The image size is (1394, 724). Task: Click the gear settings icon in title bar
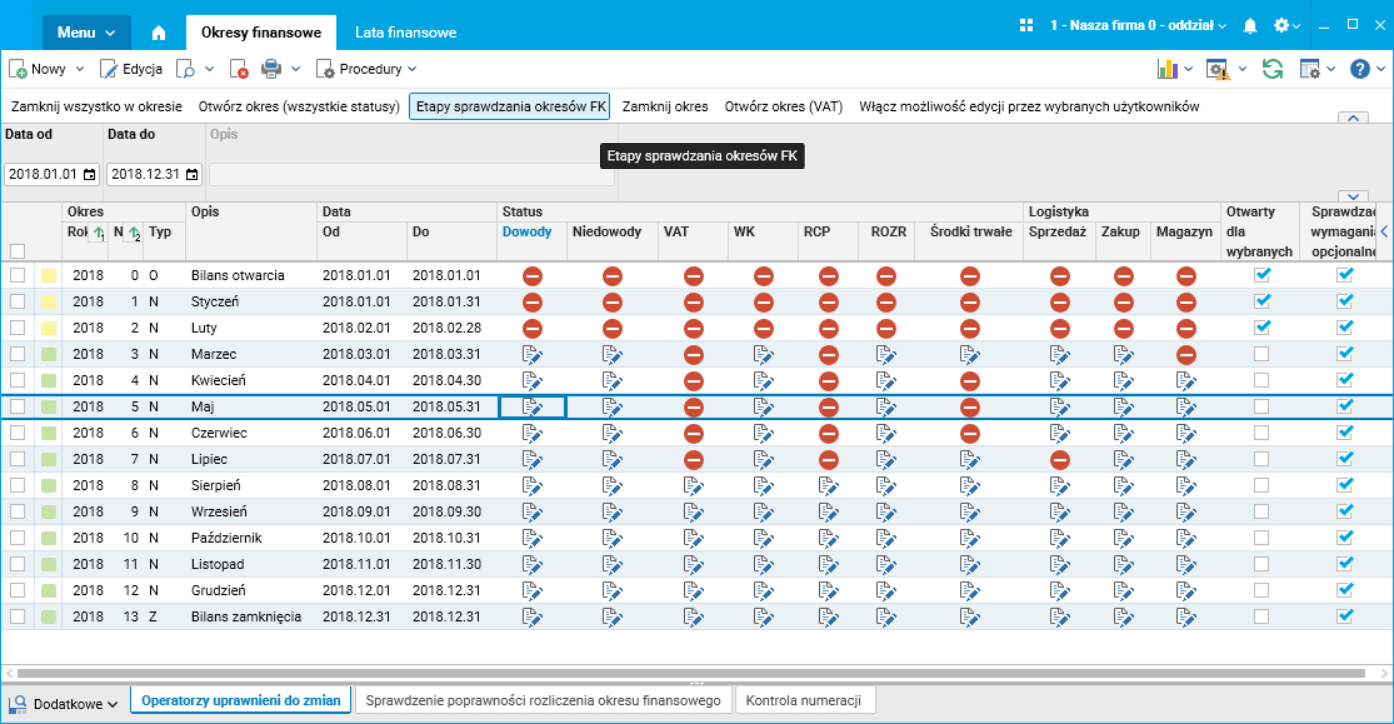[1281, 26]
